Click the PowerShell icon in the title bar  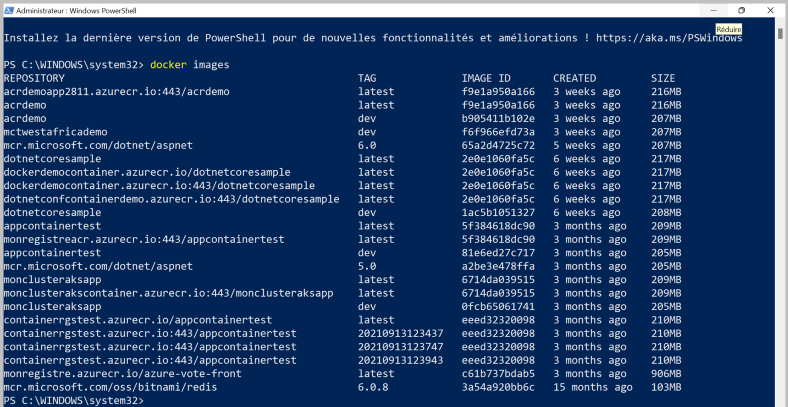point(9,9)
